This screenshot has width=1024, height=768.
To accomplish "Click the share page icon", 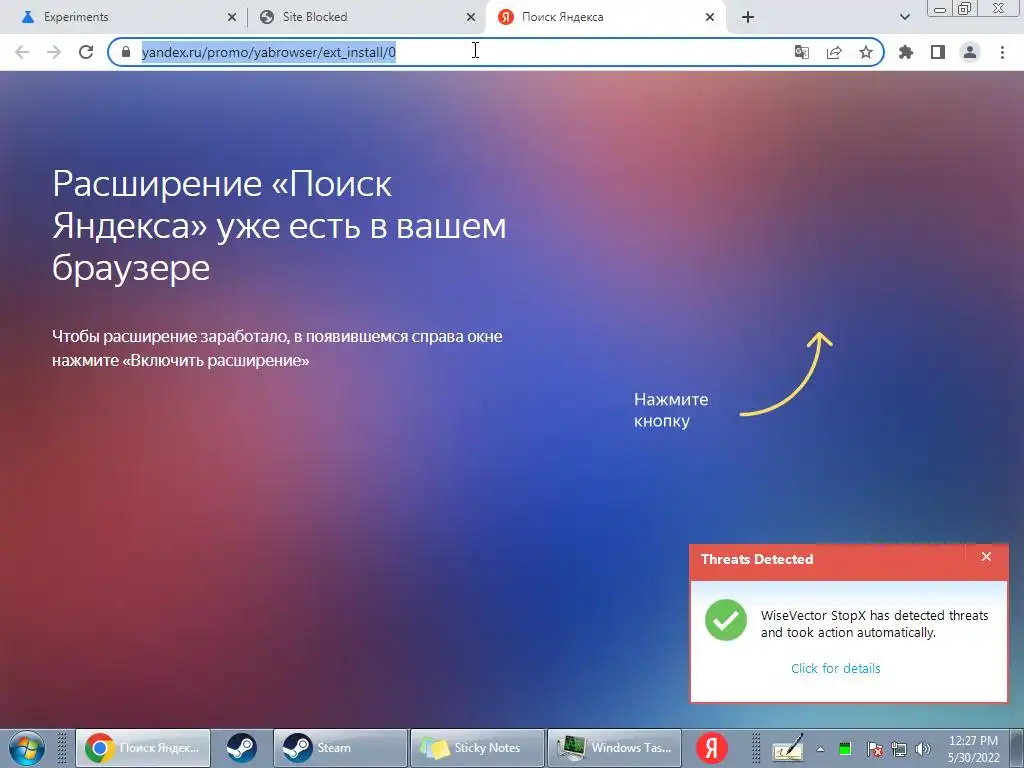I will click(834, 52).
